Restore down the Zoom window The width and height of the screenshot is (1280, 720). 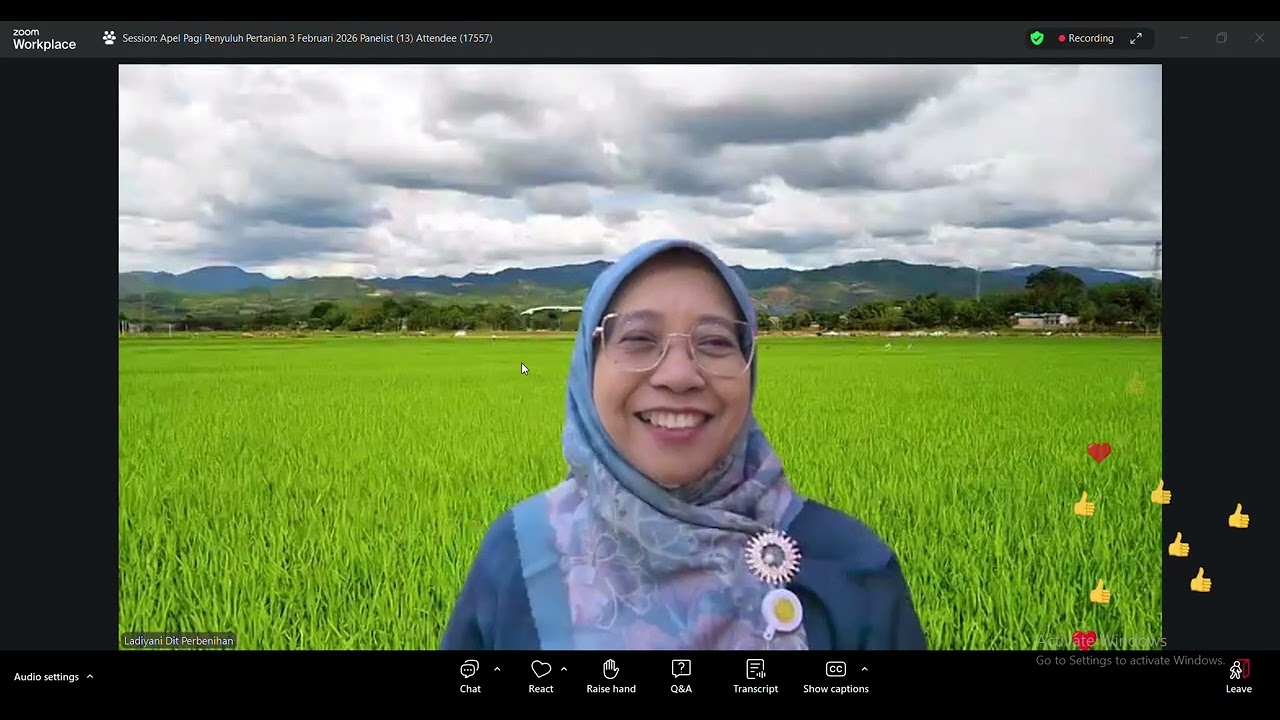click(1221, 38)
